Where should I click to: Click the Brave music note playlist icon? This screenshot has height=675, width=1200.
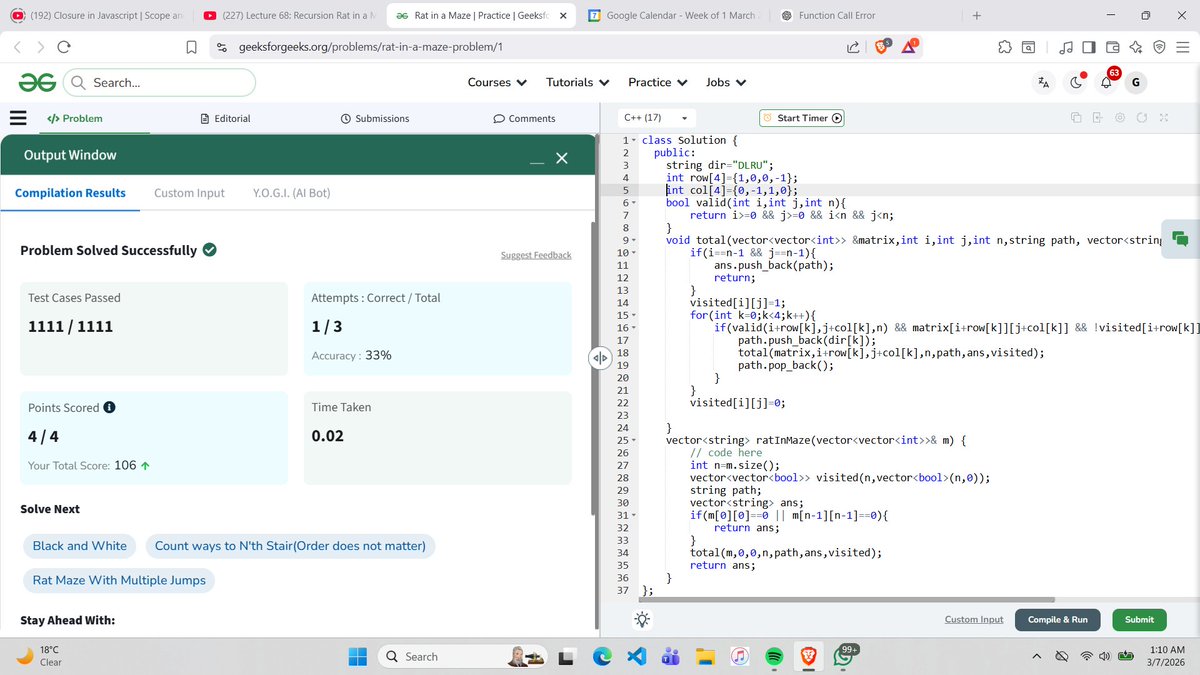1066,47
